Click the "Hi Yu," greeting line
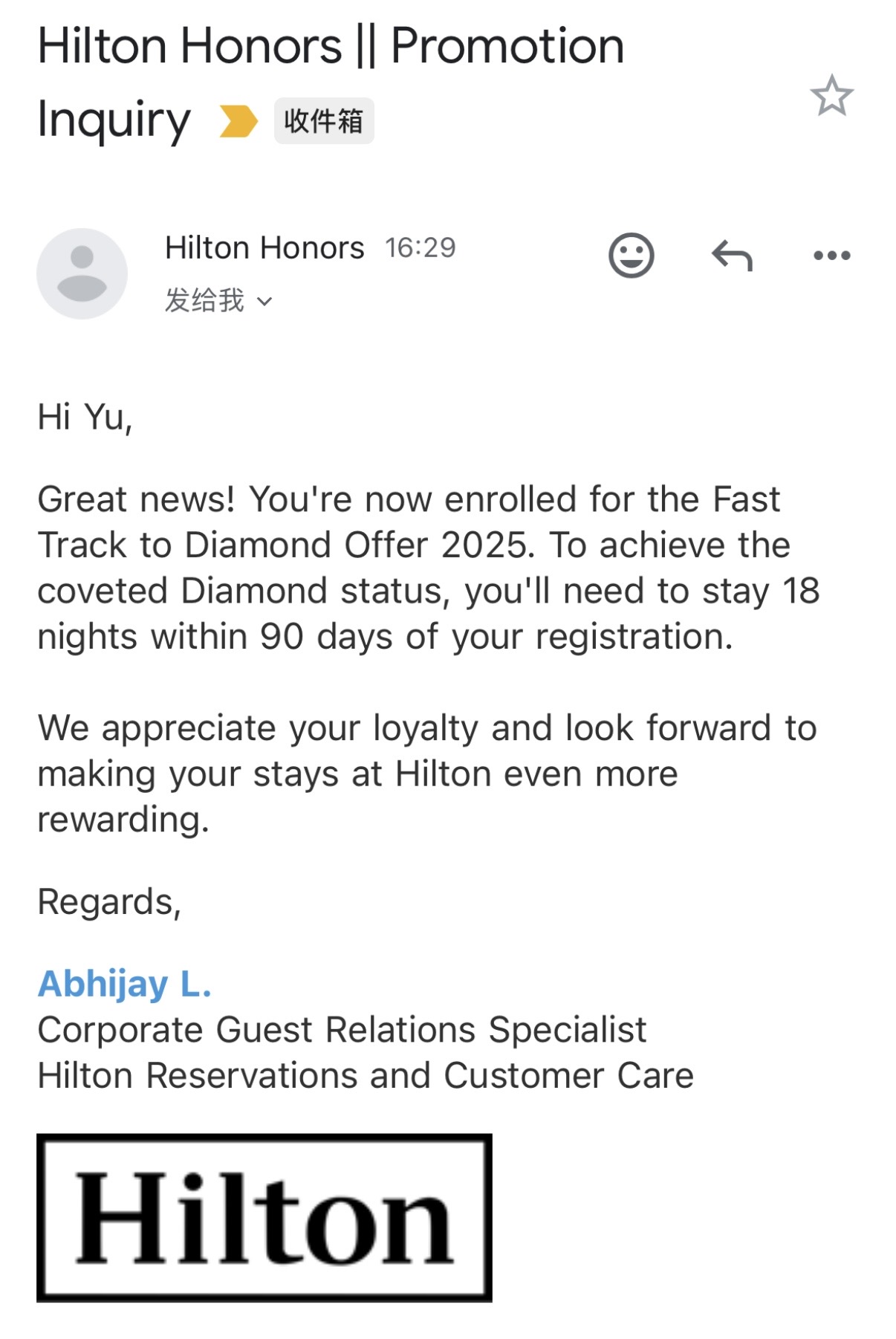896x1339 pixels. (85, 417)
